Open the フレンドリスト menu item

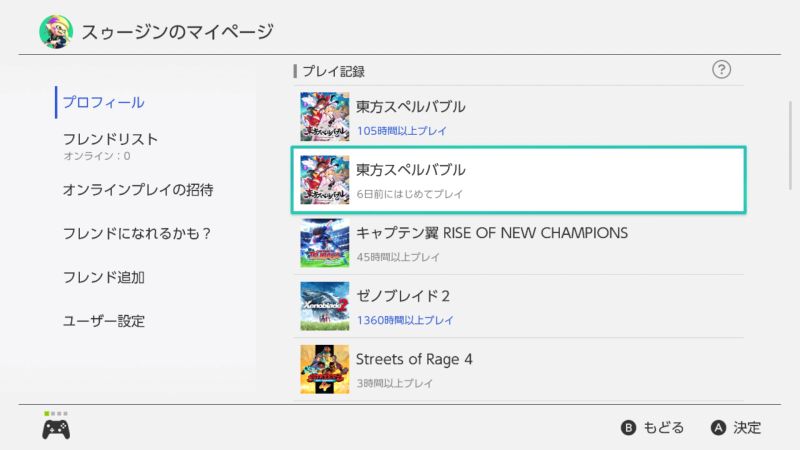[x=110, y=139]
